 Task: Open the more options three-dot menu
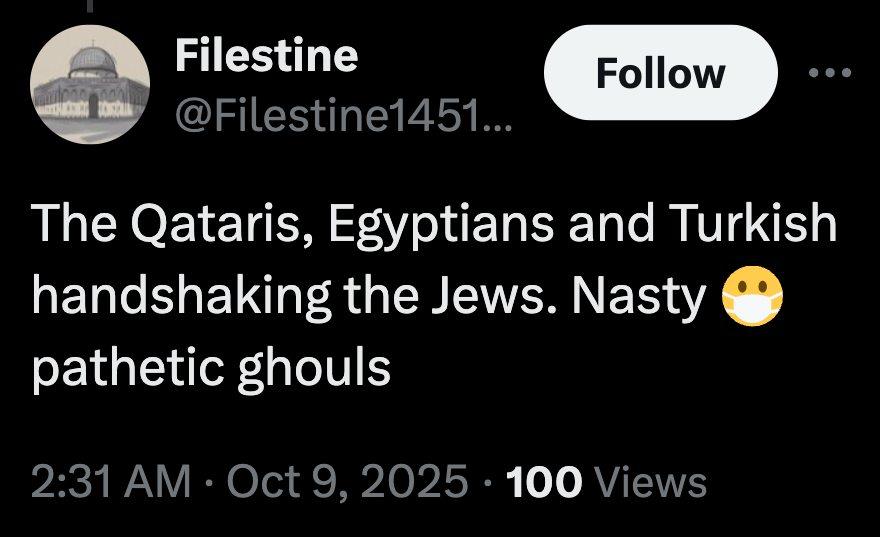click(x=832, y=73)
